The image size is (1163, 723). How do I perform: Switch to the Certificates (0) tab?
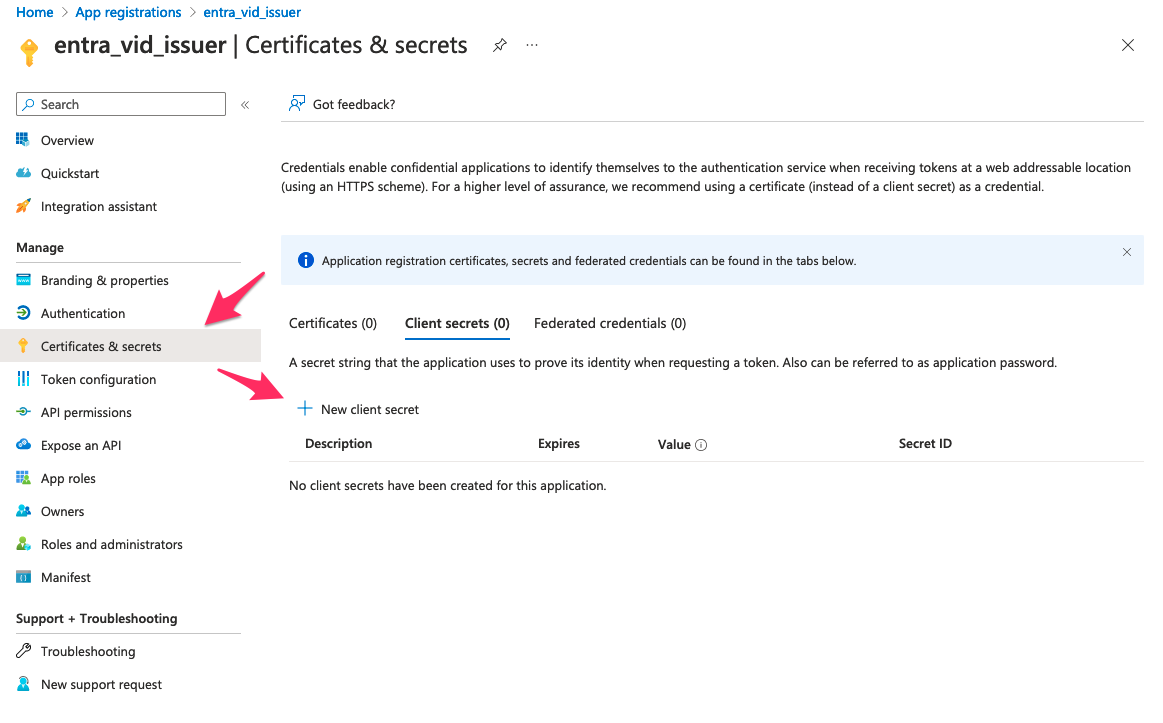point(333,323)
